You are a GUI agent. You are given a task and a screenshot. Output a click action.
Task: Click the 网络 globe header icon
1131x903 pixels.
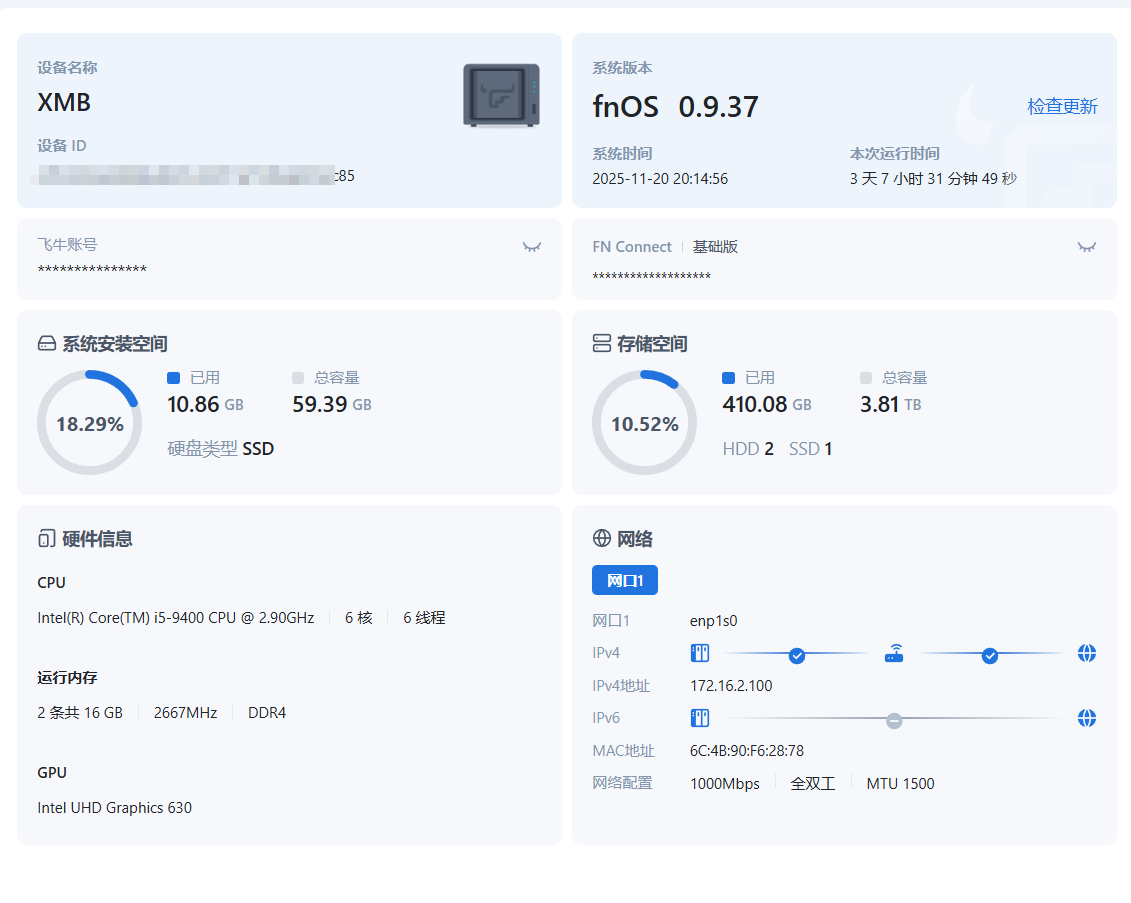(602, 539)
